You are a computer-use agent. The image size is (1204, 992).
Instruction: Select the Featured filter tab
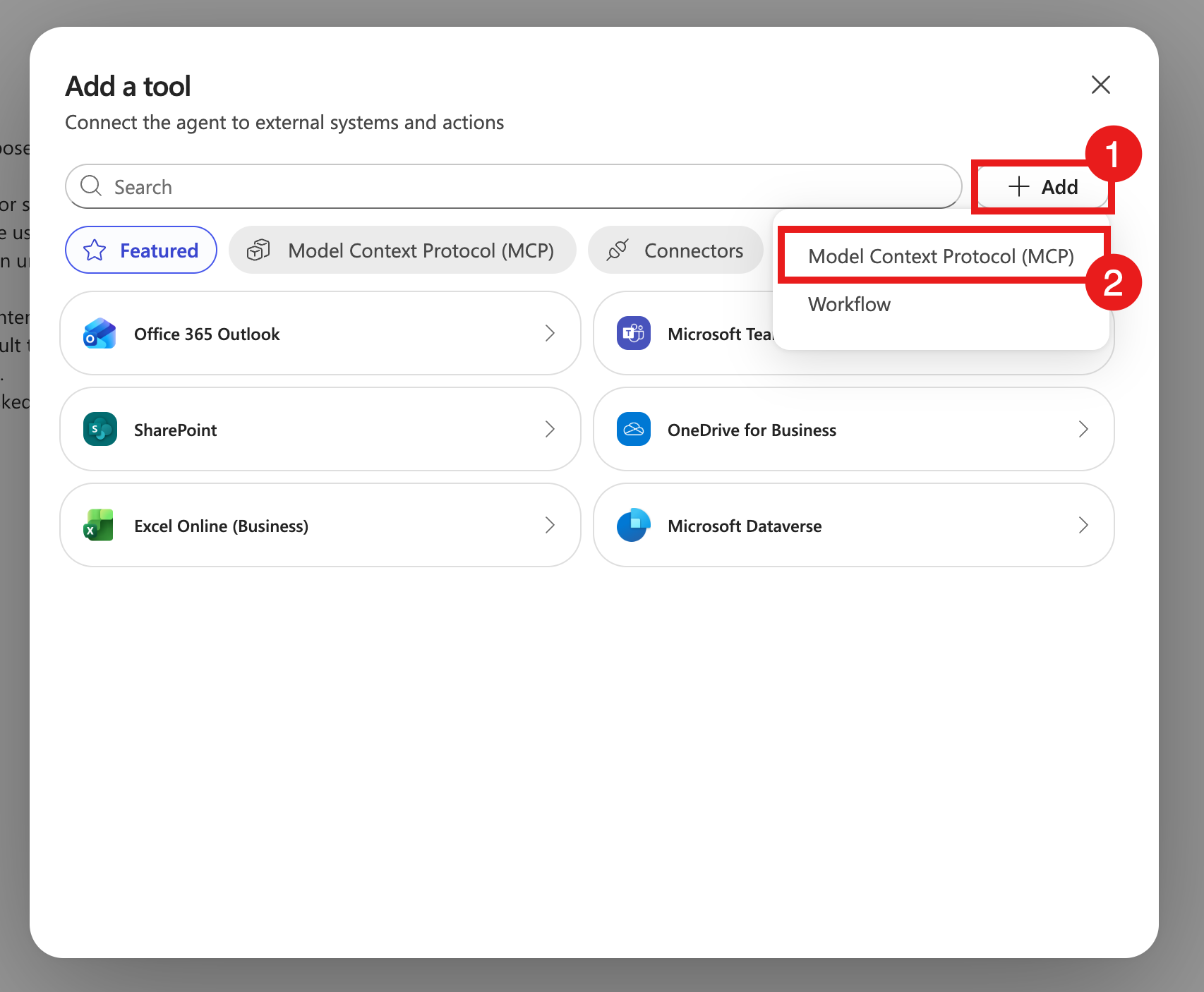(x=140, y=250)
